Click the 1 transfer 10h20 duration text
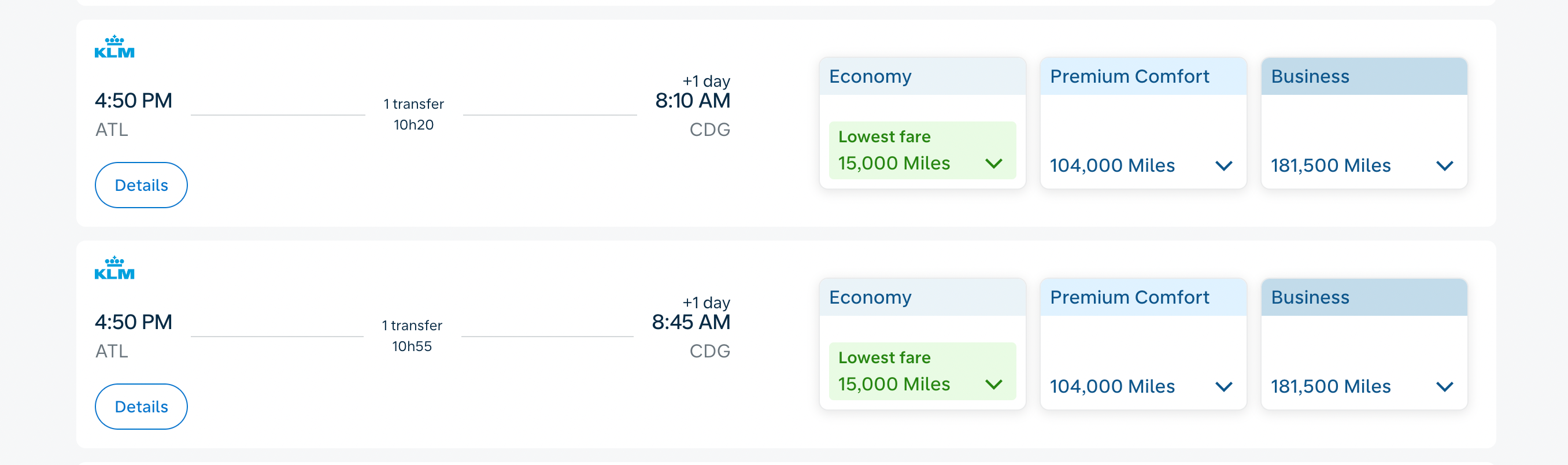 (413, 115)
